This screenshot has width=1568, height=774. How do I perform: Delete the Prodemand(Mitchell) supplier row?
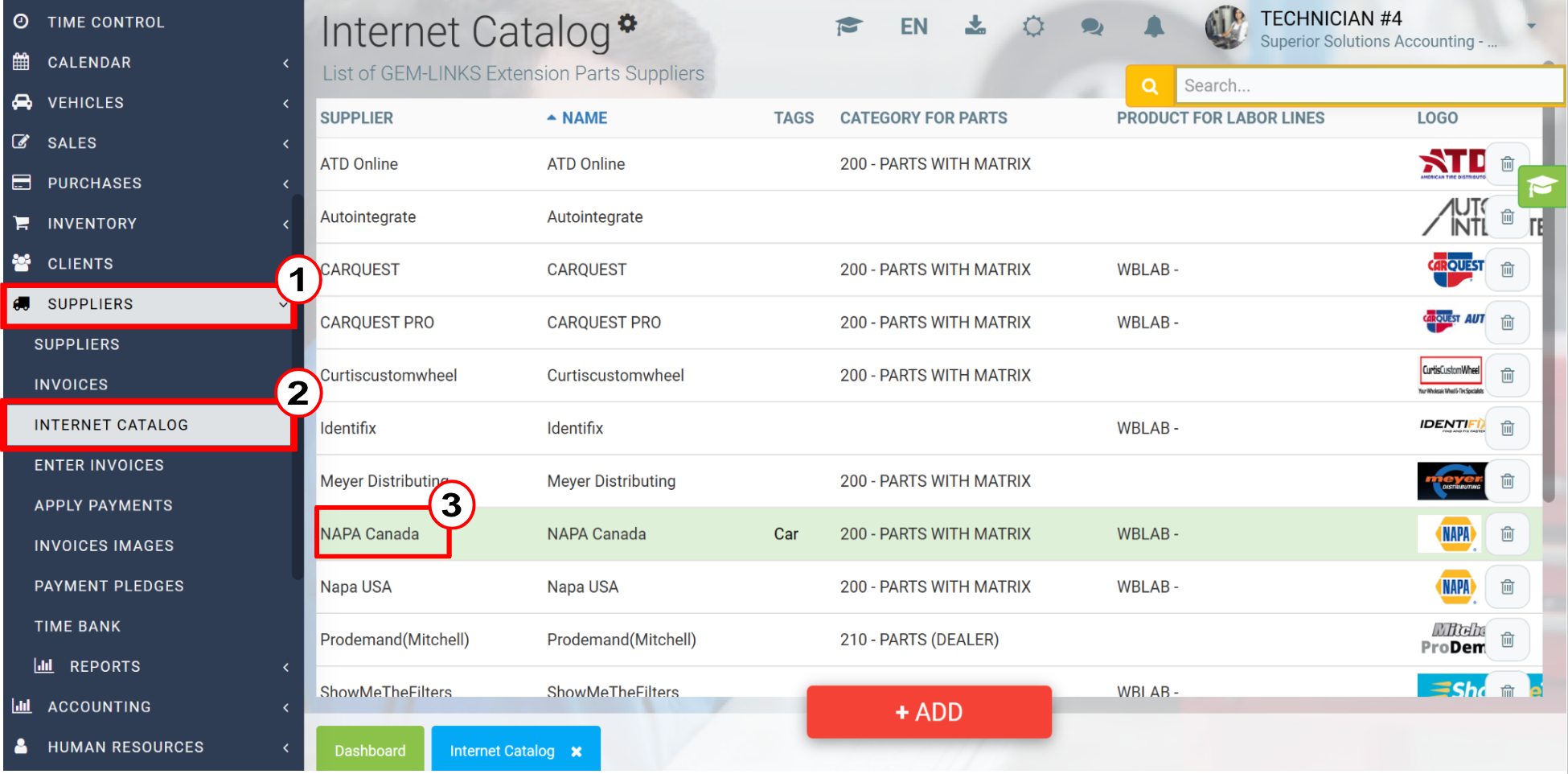(1508, 640)
